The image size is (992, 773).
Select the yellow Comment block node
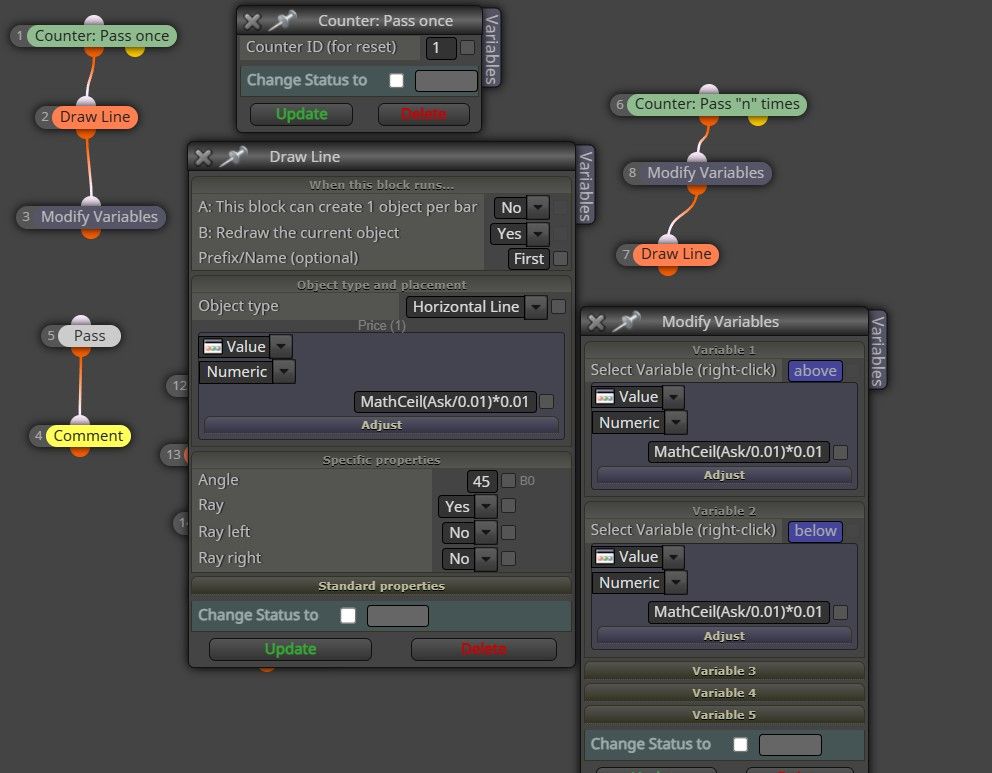point(88,436)
